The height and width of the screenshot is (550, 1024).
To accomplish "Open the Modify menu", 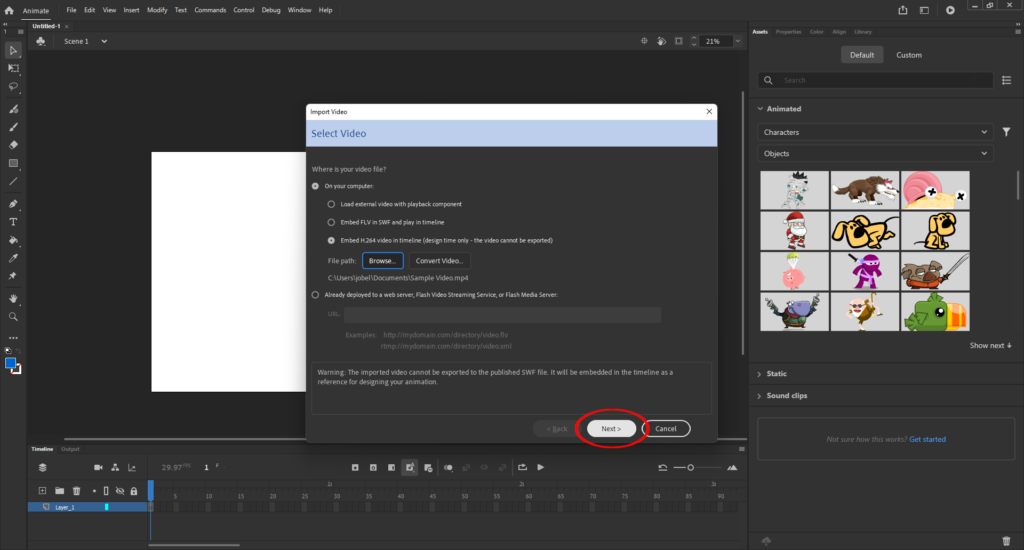I will tap(157, 10).
